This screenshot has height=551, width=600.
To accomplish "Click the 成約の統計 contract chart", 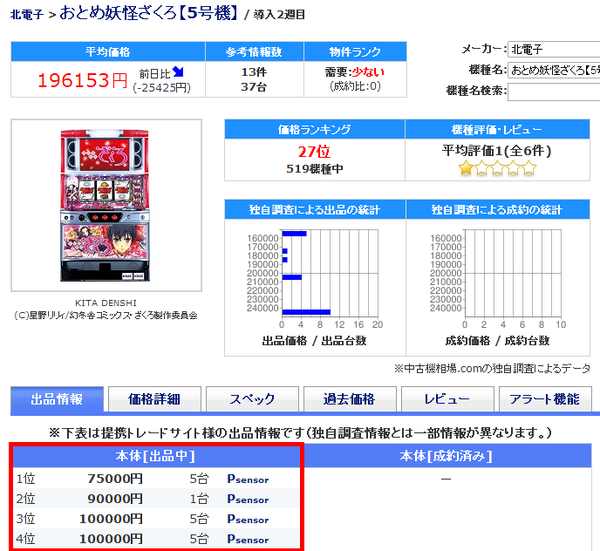I will pos(497,279).
